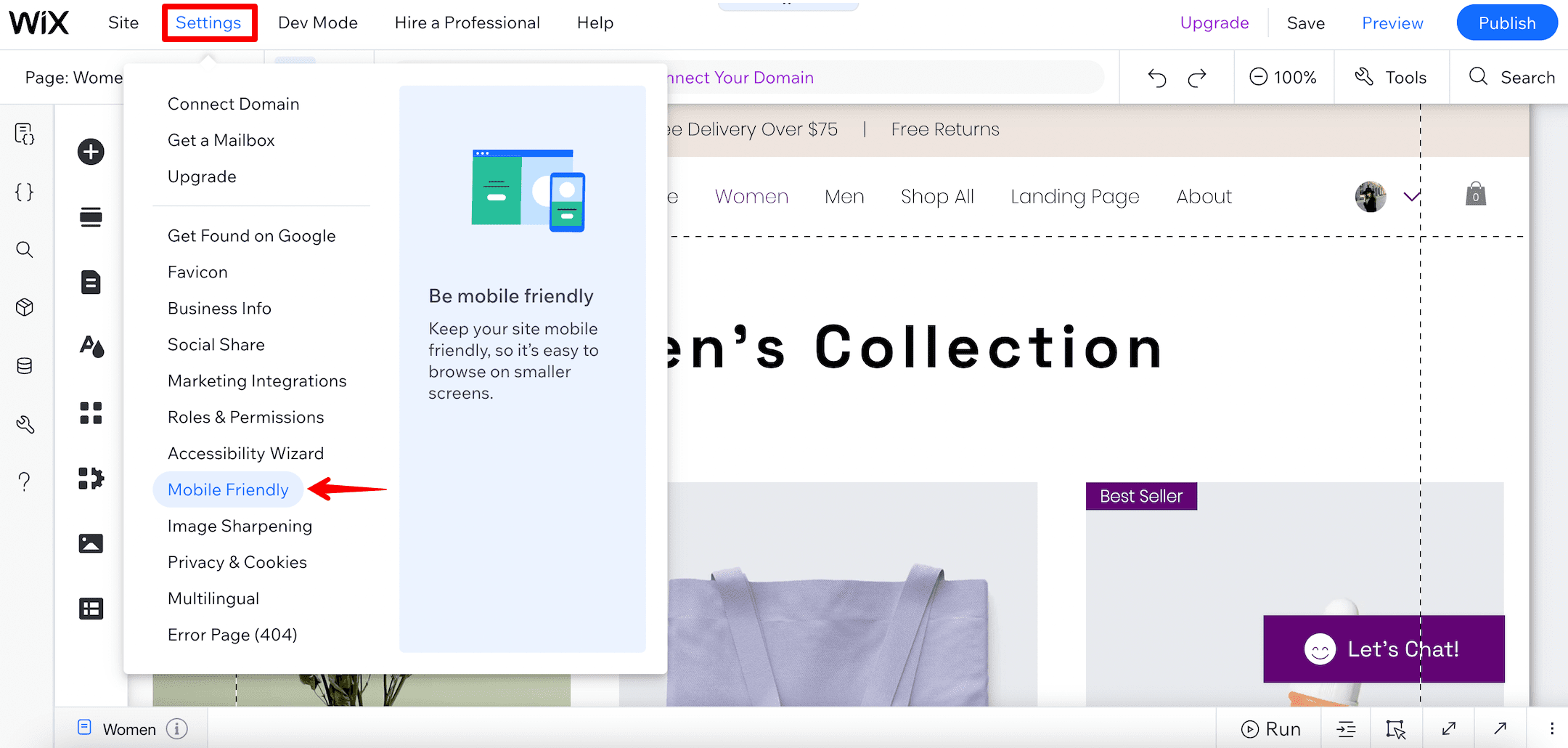Image resolution: width=1568 pixels, height=748 pixels.
Task: Open the Databases cylinder icon
Action: pyautogui.click(x=25, y=366)
